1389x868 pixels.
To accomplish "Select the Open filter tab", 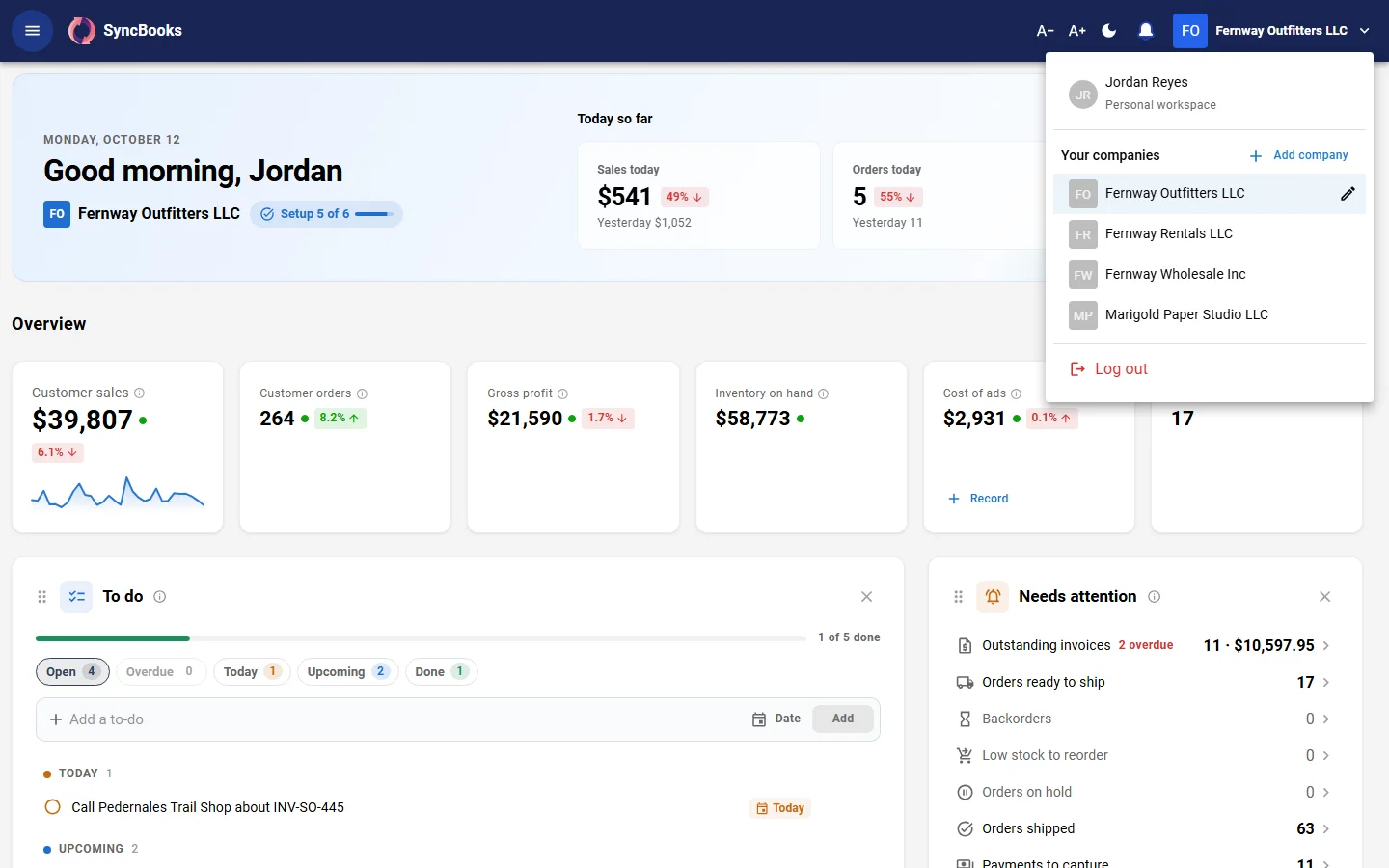I will point(72,672).
